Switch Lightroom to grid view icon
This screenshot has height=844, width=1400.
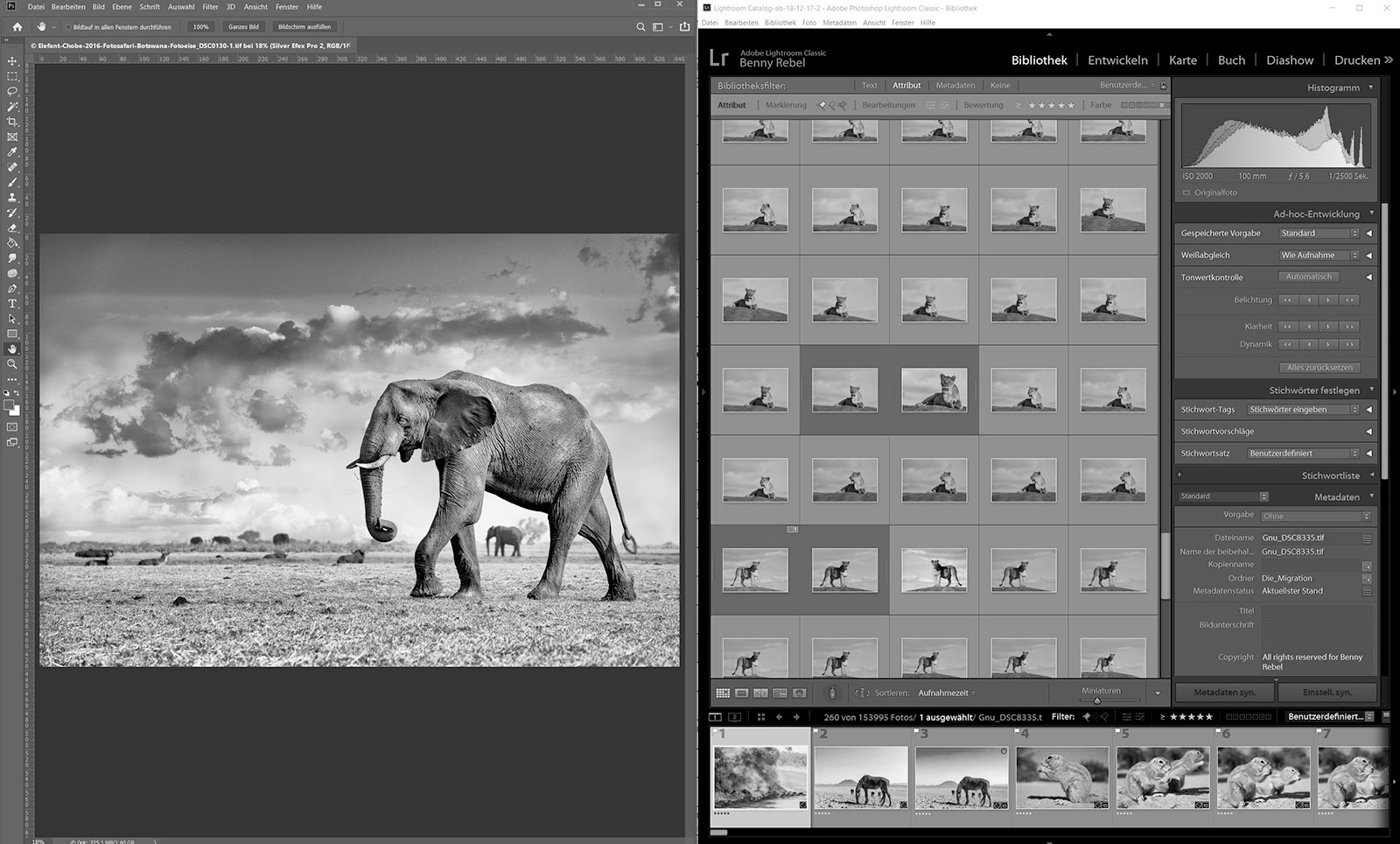click(723, 693)
